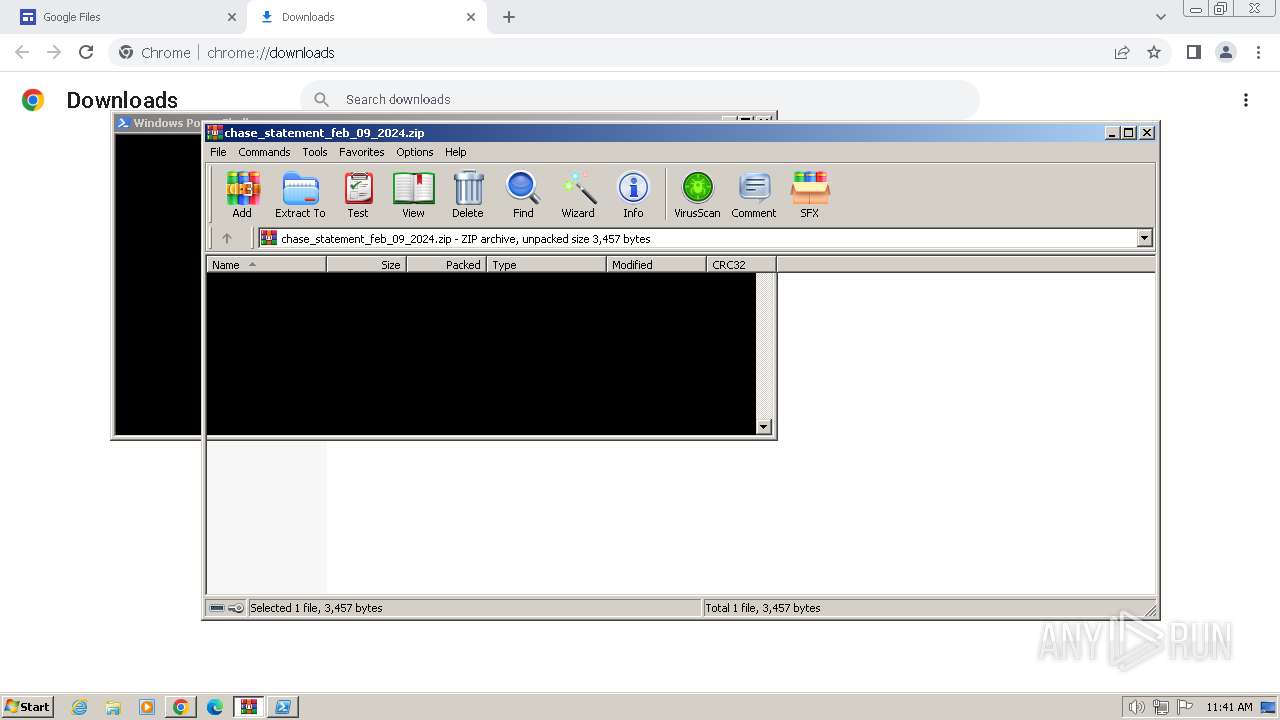This screenshot has width=1280, height=720.
Task: Open Chrome three-dot menu
Action: pos(1258,52)
